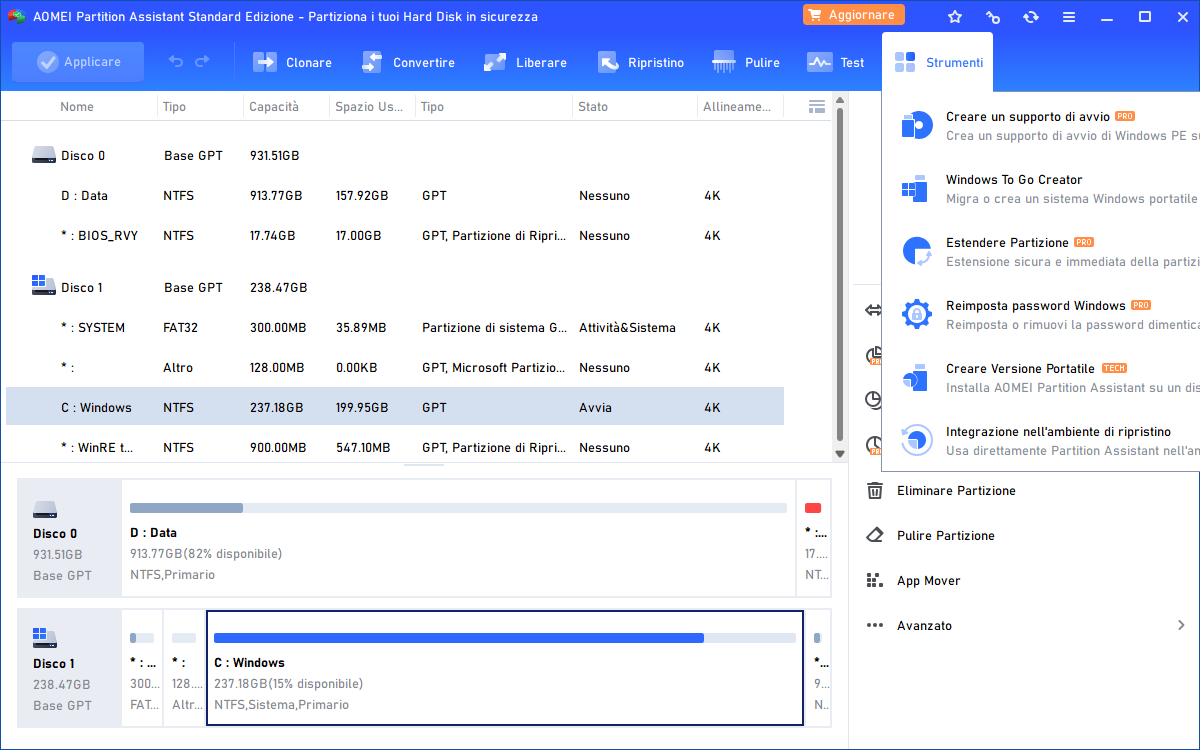Viewport: 1200px width, 750px height.
Task: Choose Pulire Partizione in the side panel
Action: coord(930,536)
